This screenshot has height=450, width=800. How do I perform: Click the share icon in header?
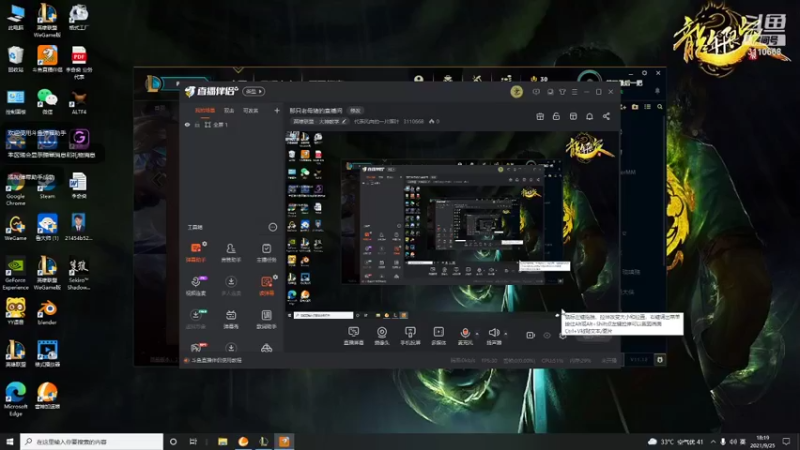[606, 116]
